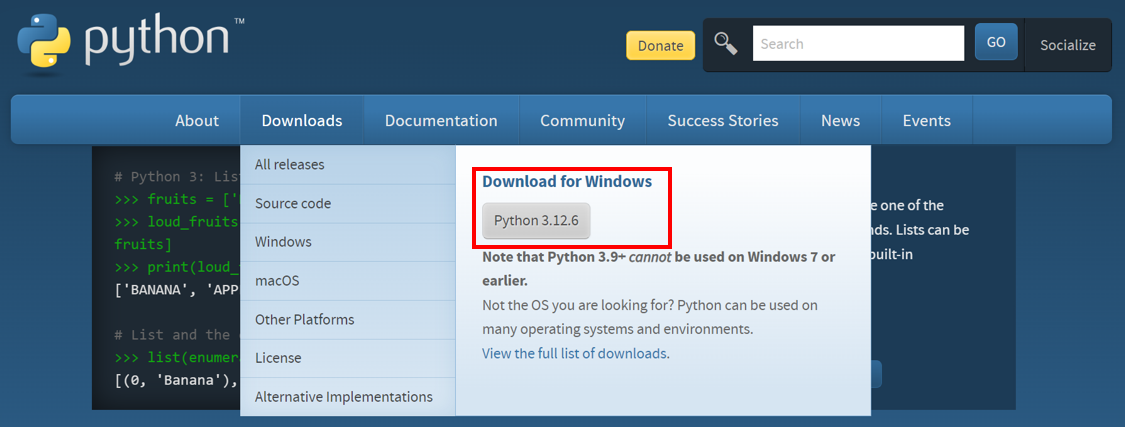The height and width of the screenshot is (427, 1125).
Task: Expand the Community menu
Action: 582,121
